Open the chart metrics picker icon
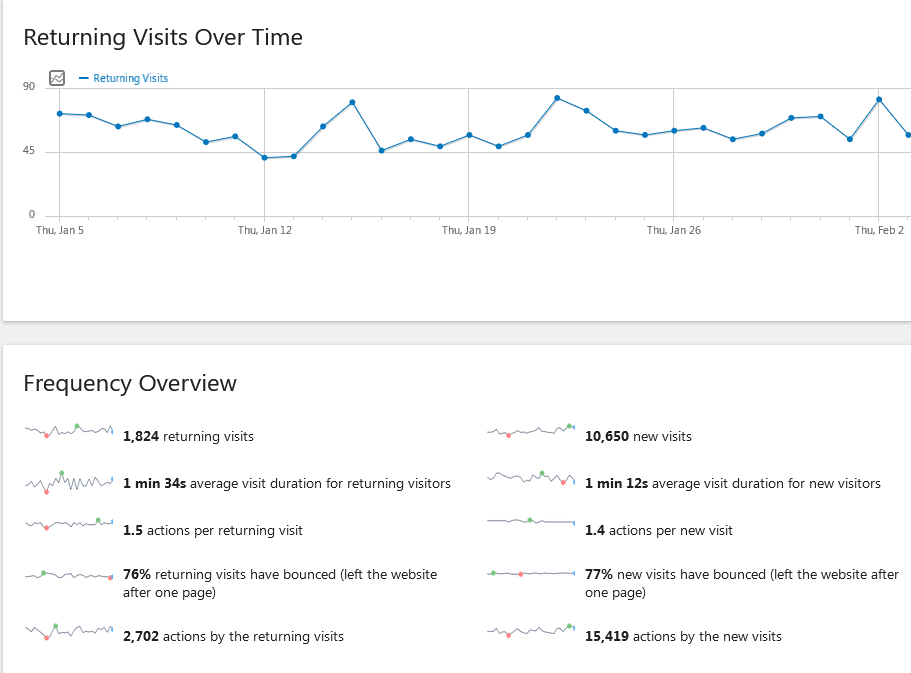 click(x=58, y=78)
